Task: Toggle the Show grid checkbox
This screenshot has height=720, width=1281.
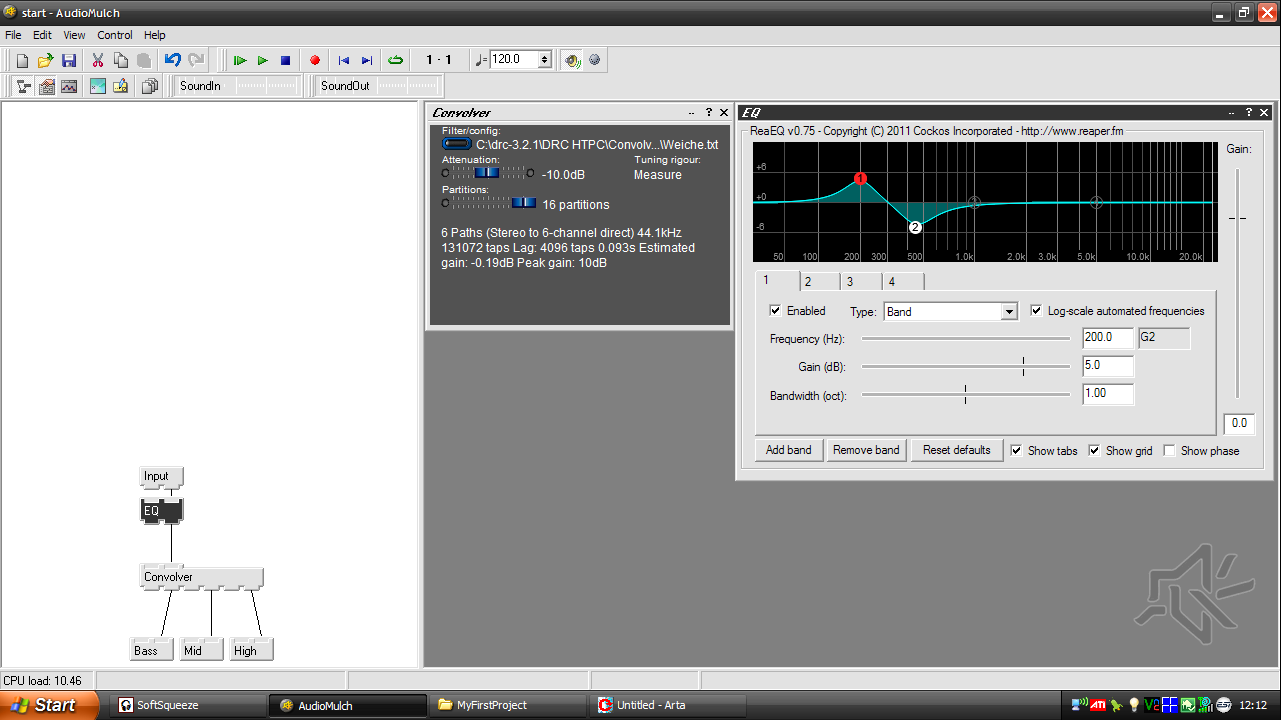Action: pyautogui.click(x=1094, y=451)
